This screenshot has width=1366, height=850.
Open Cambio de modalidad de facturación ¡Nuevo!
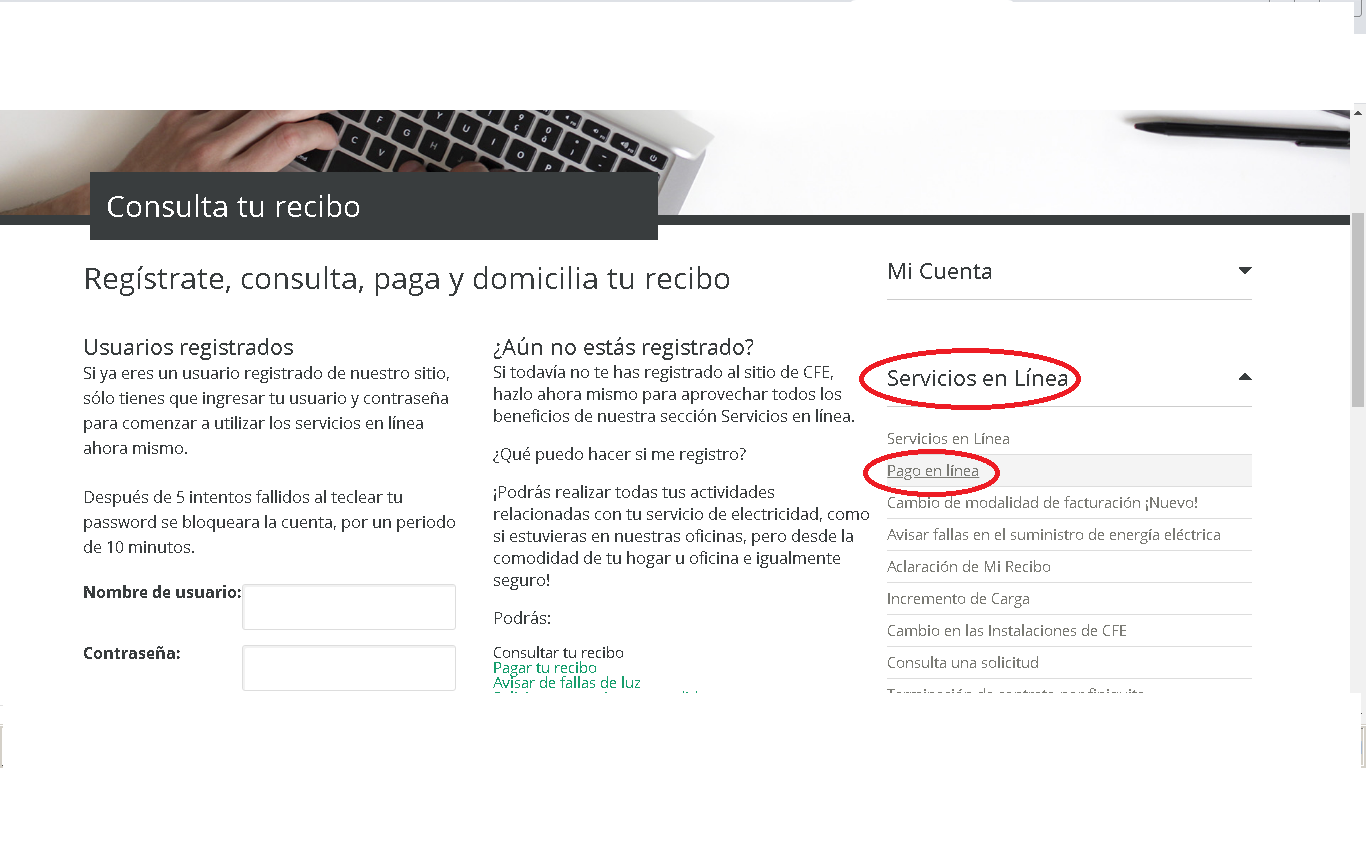tap(1042, 502)
